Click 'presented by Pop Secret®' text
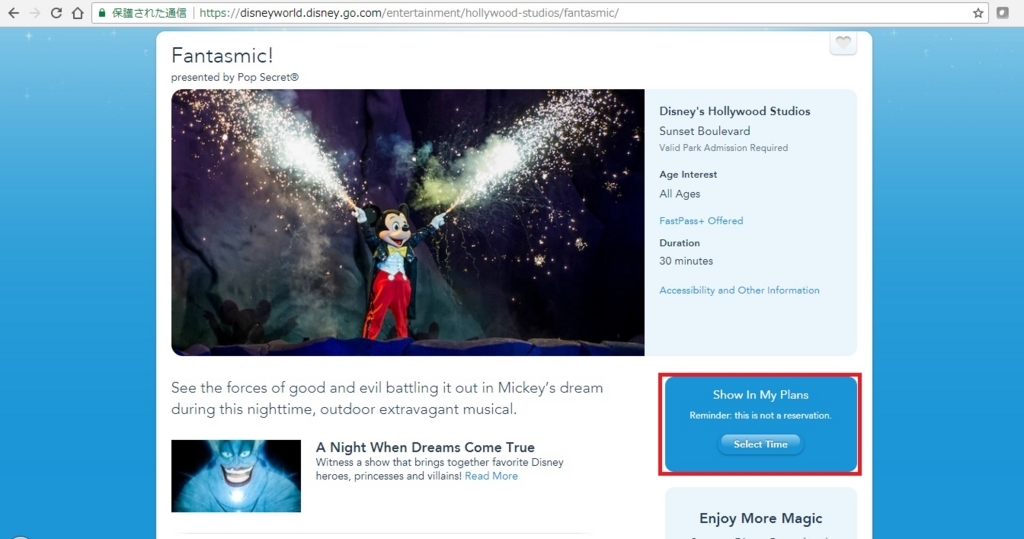This screenshot has width=1024, height=539. [x=234, y=77]
